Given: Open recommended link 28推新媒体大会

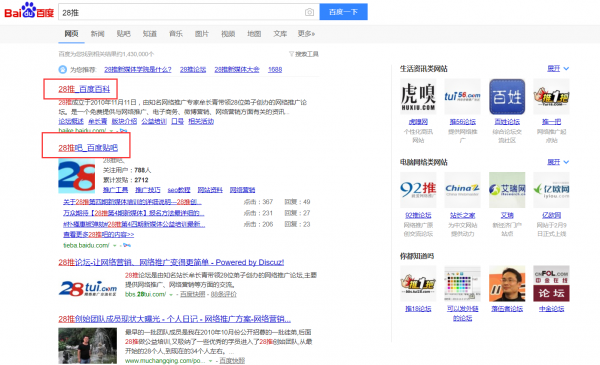Looking at the screenshot, I should 237,70.
